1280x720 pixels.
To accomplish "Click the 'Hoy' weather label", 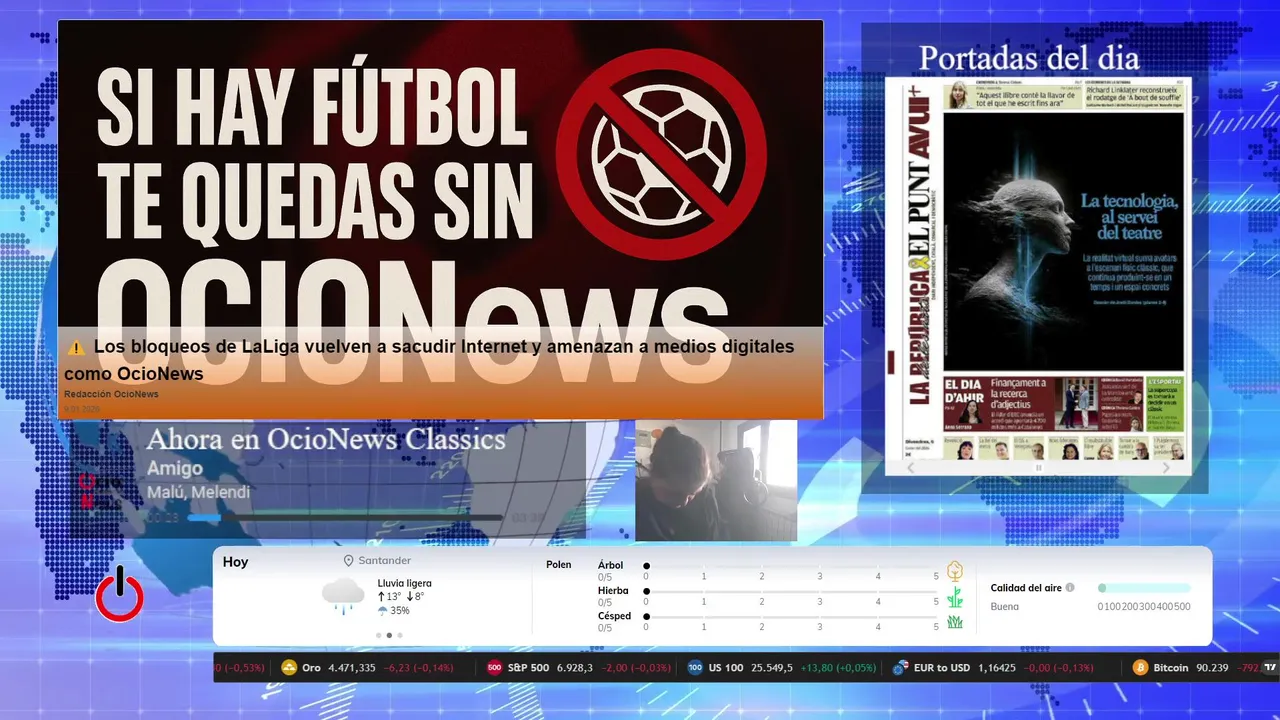I will (235, 562).
